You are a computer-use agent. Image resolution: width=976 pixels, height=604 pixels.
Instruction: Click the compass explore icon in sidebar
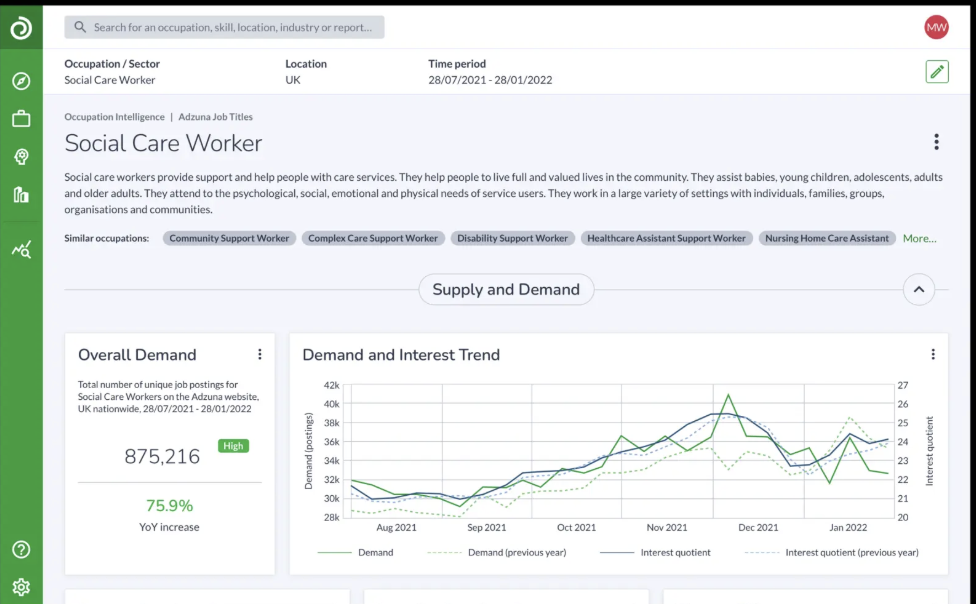pyautogui.click(x=21, y=81)
